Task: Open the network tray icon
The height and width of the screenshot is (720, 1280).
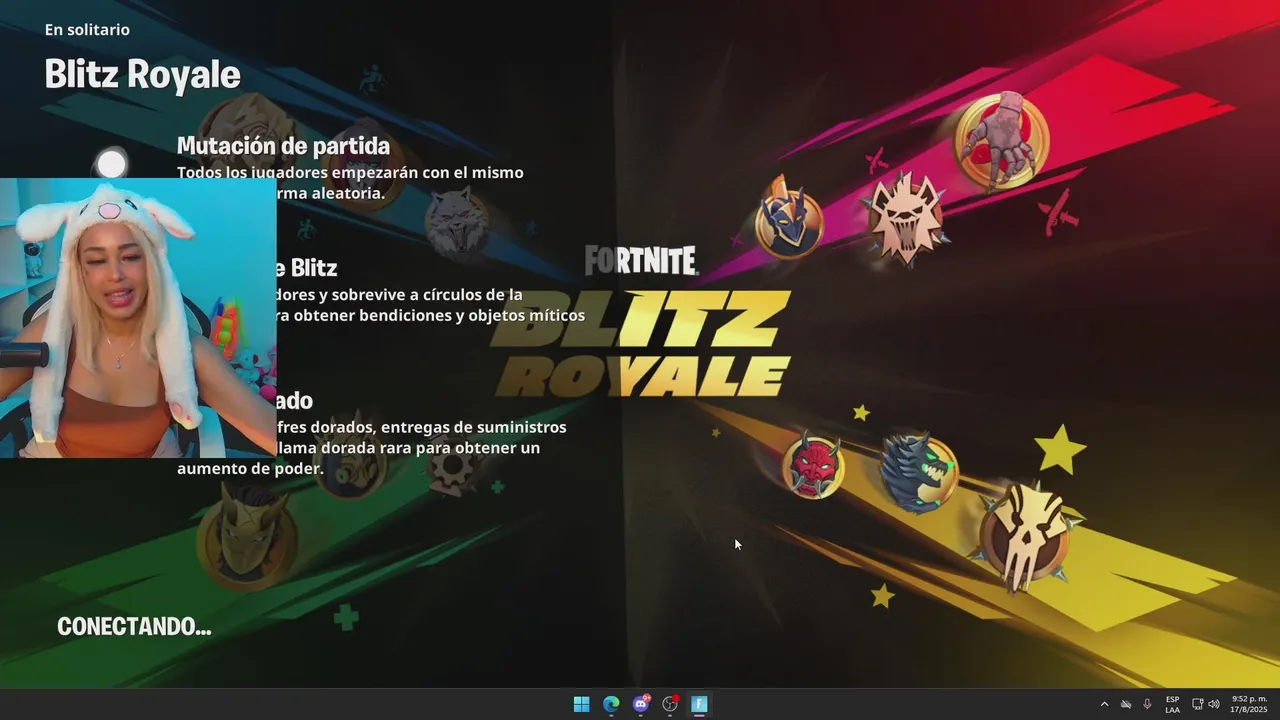Action: tap(1198, 704)
